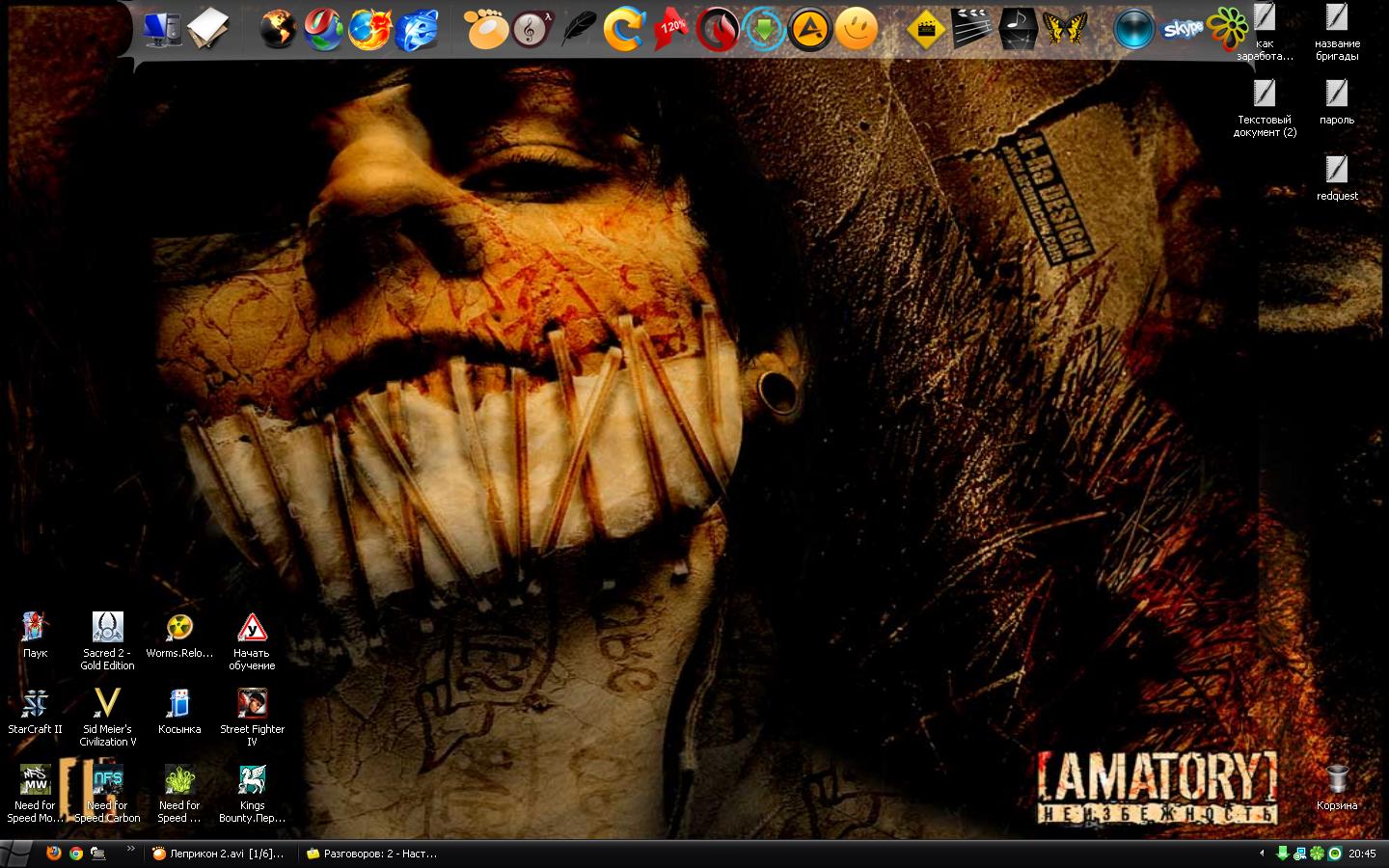
Task: Select Need for Speed Most Wanted shortcut
Action: [x=35, y=793]
